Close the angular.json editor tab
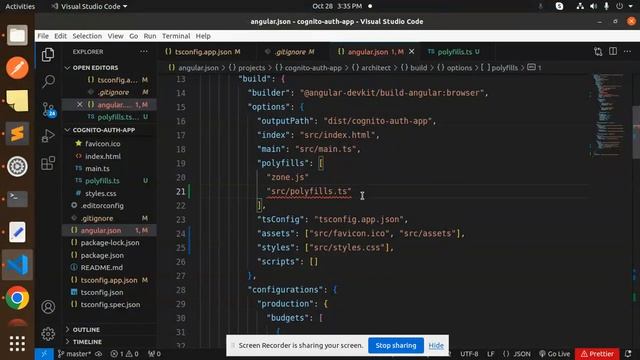640x360 pixels. 411,52
